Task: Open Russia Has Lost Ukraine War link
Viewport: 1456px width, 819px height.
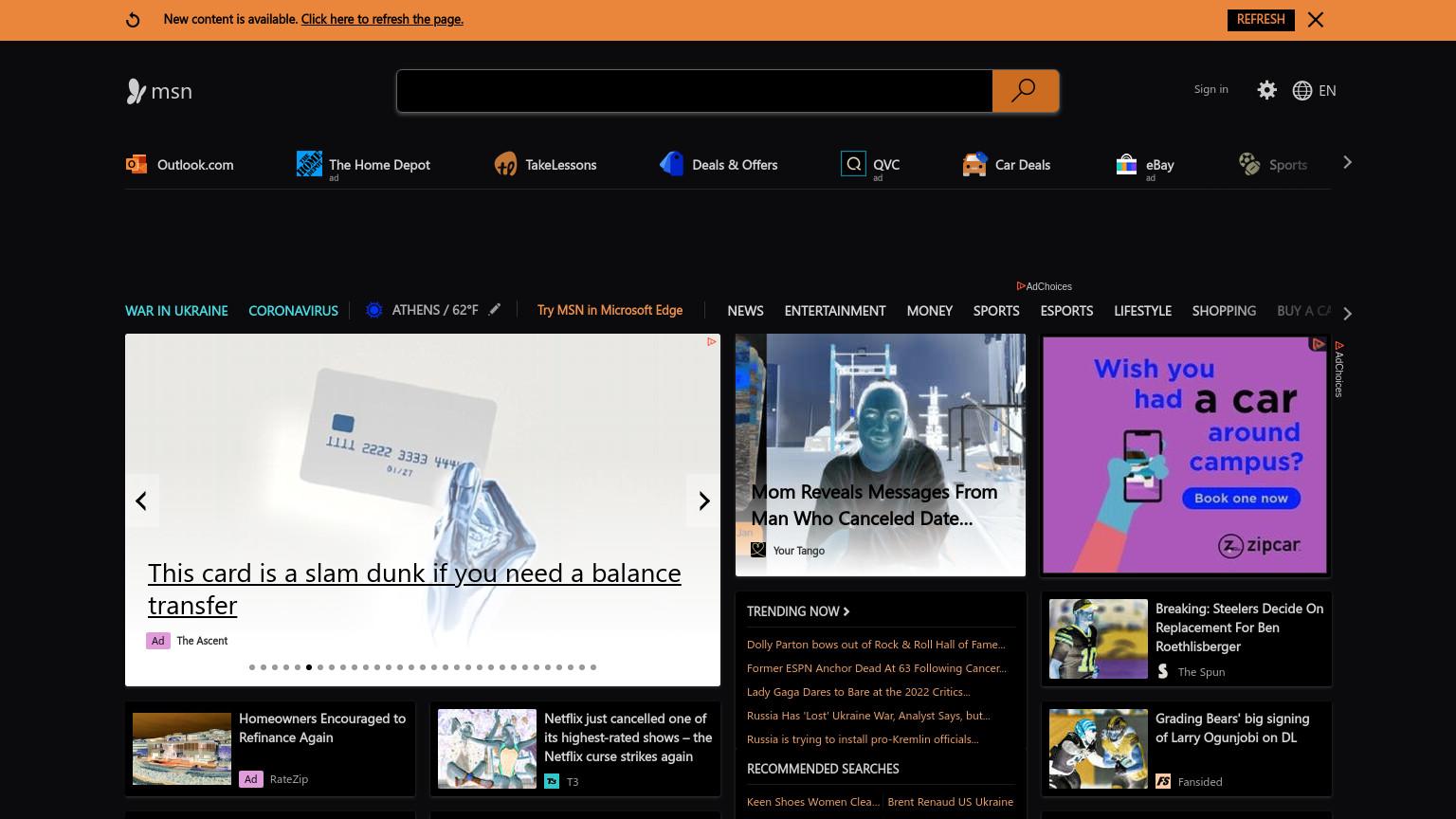Action: tap(868, 716)
